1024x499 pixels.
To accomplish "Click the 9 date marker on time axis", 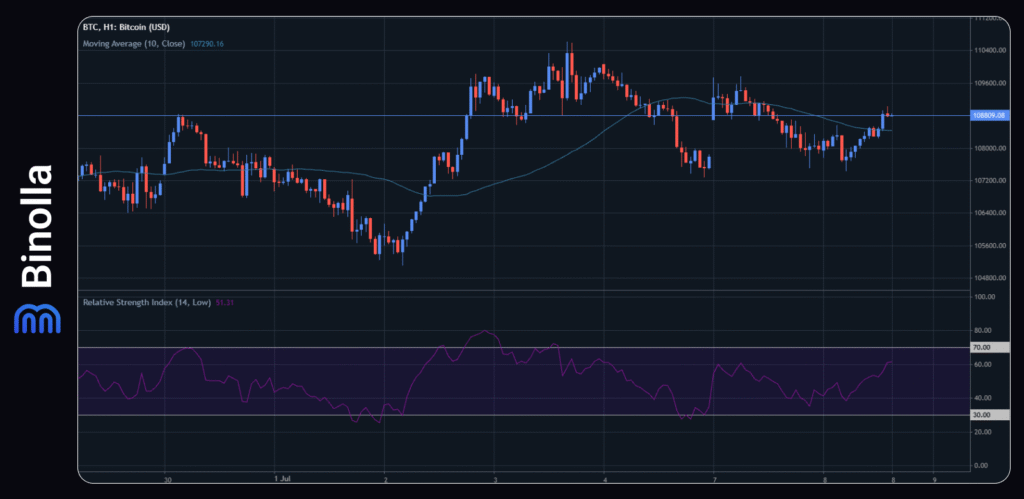I will (x=933, y=480).
